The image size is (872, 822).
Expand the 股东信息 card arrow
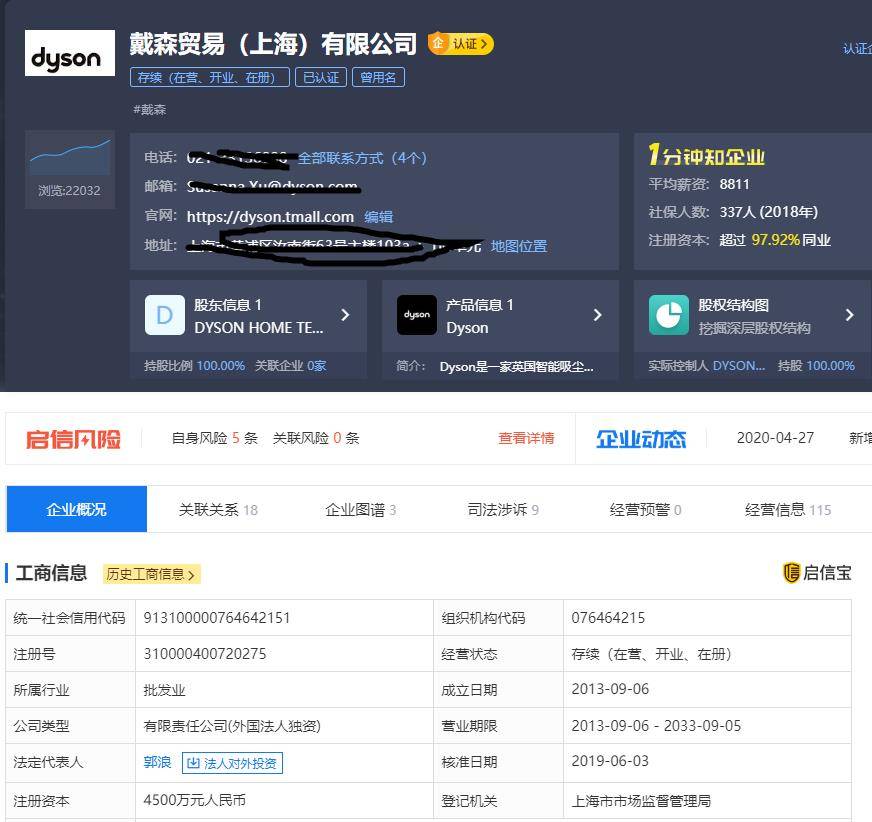(x=345, y=315)
